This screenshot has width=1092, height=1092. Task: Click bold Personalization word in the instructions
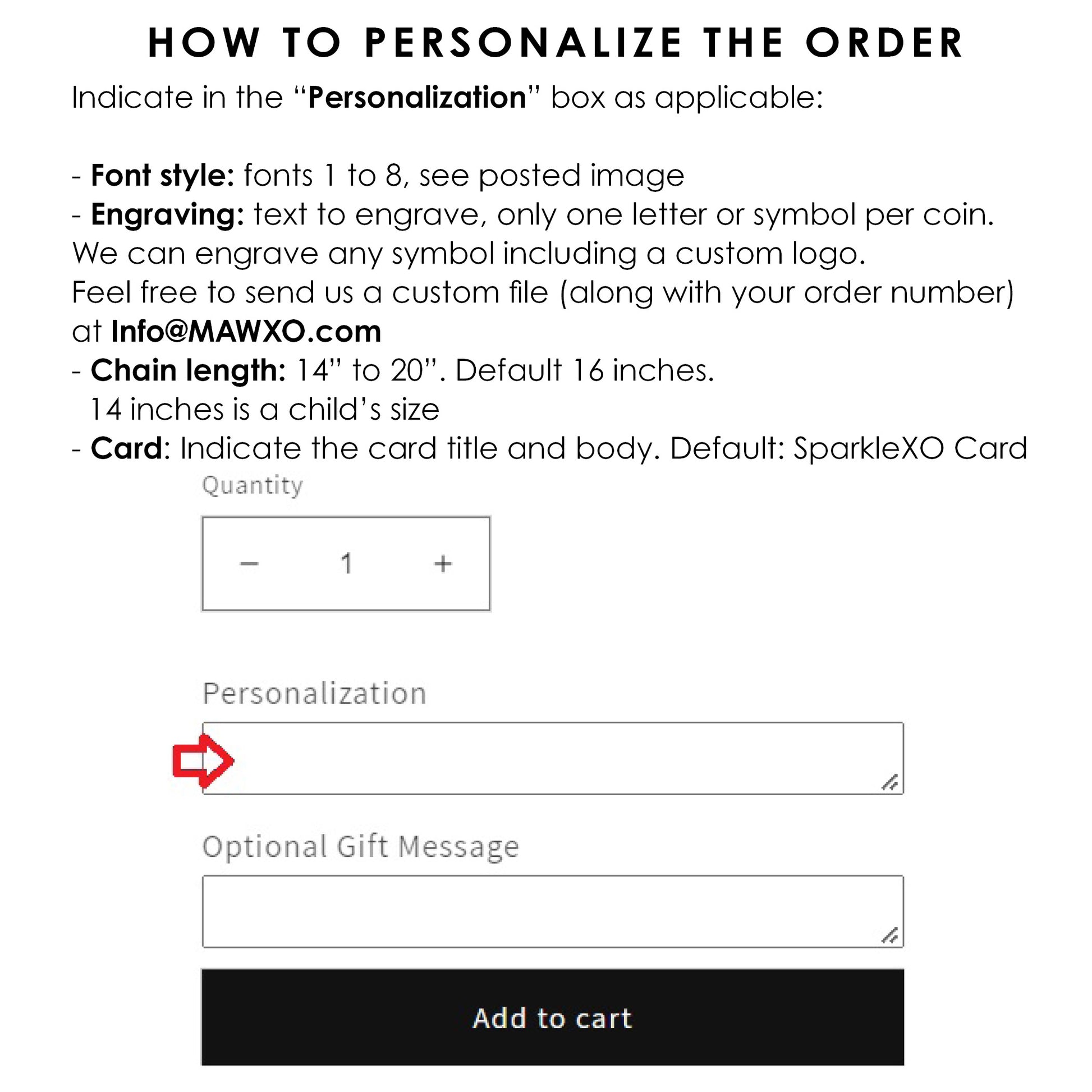pyautogui.click(x=417, y=98)
